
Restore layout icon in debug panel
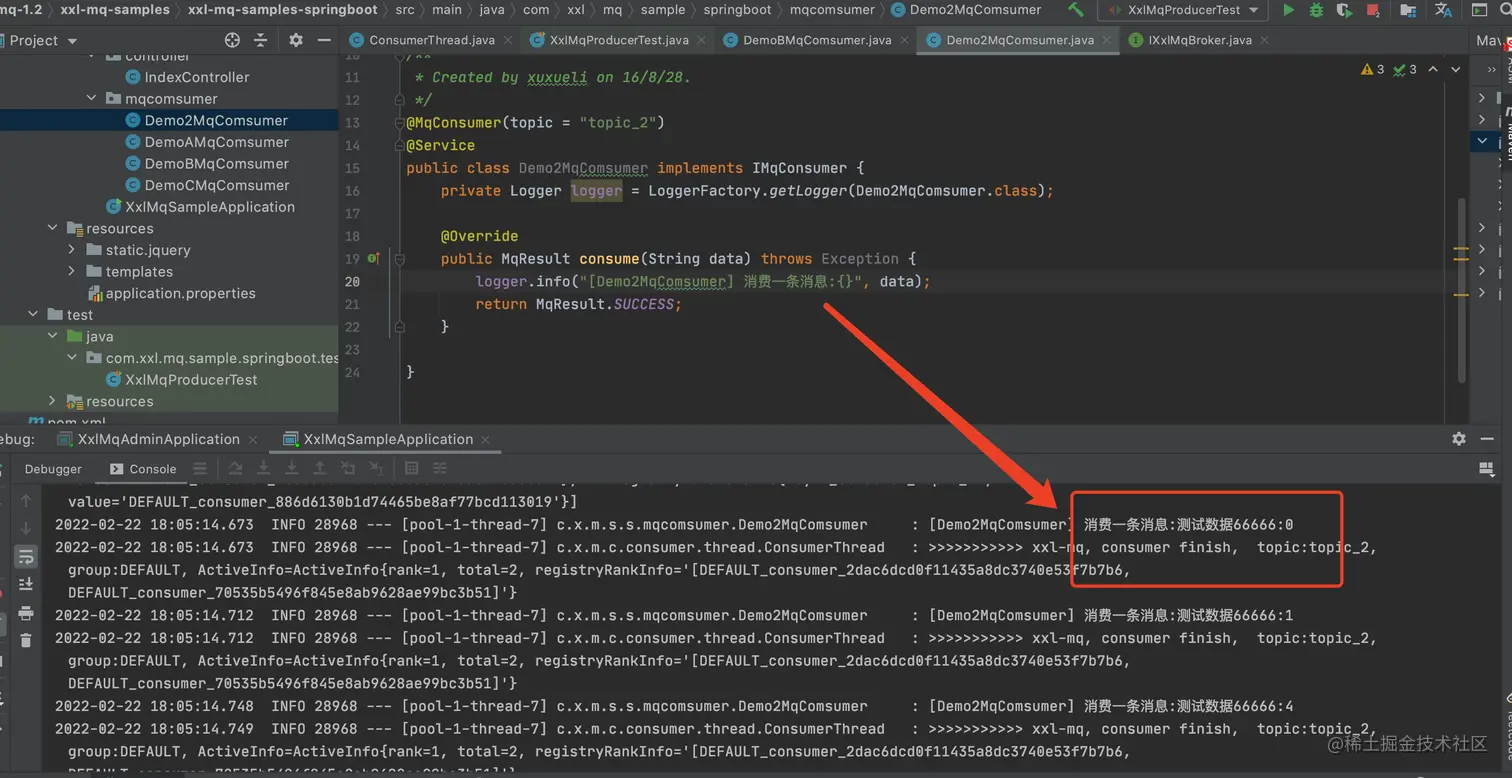click(1487, 468)
